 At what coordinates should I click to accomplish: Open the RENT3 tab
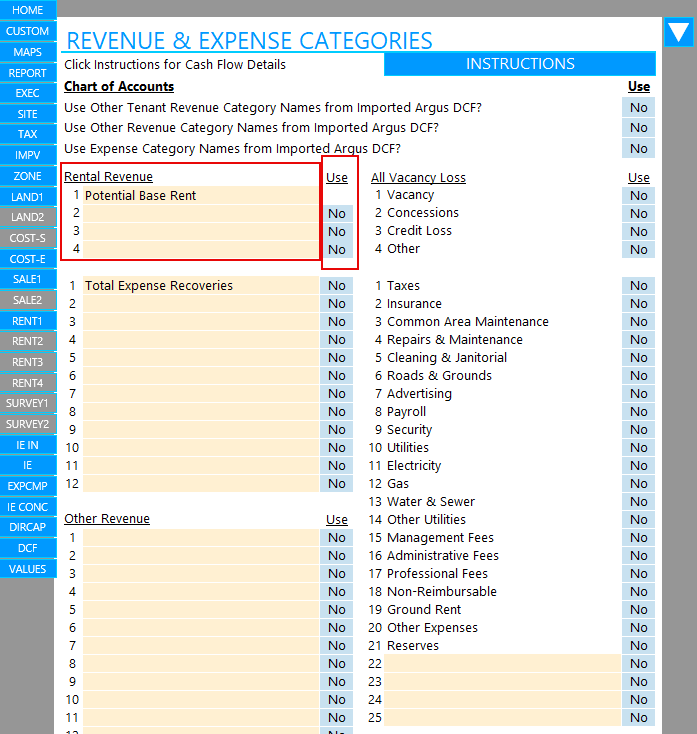28,362
